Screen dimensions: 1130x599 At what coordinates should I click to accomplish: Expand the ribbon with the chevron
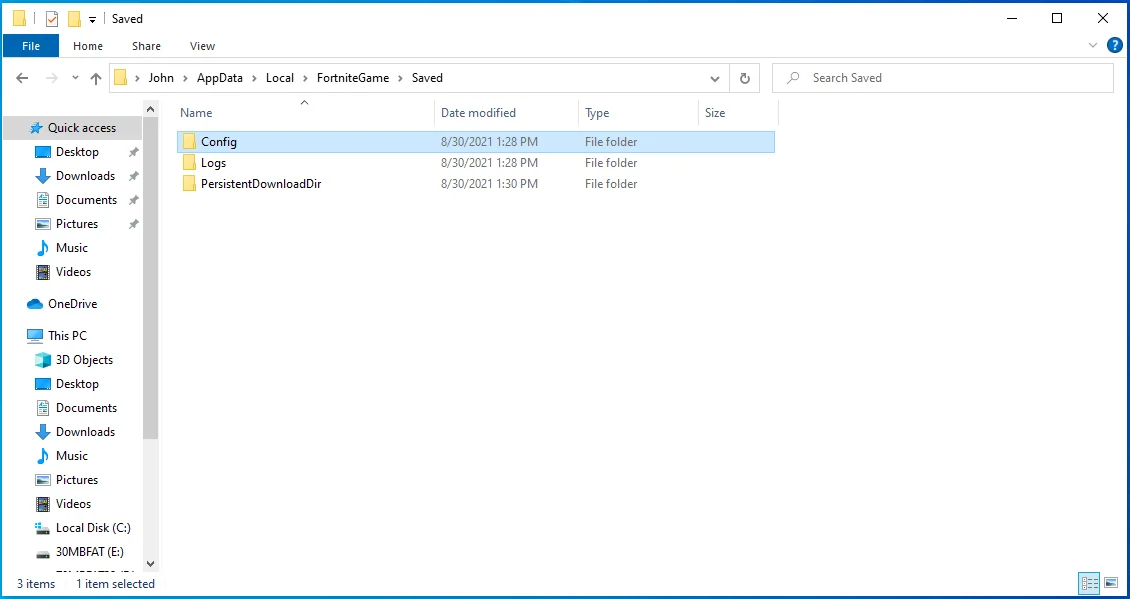1093,45
